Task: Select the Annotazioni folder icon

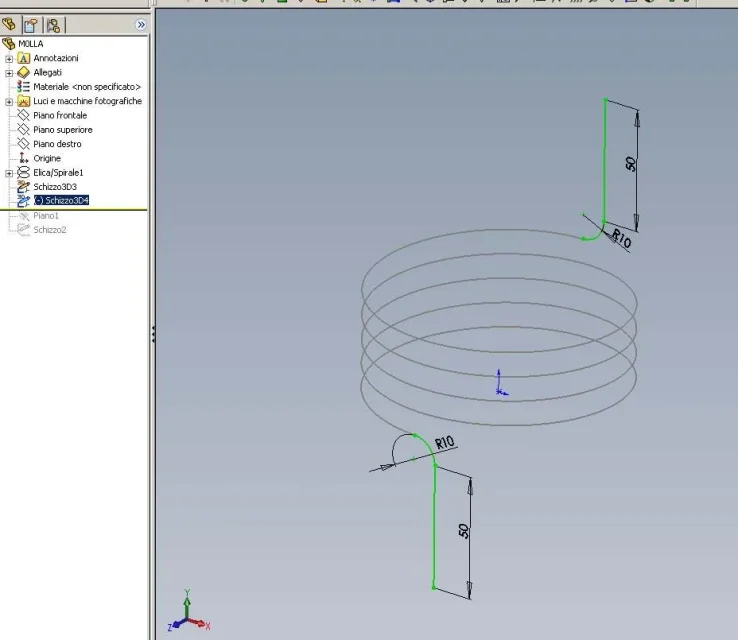Action: 24,58
